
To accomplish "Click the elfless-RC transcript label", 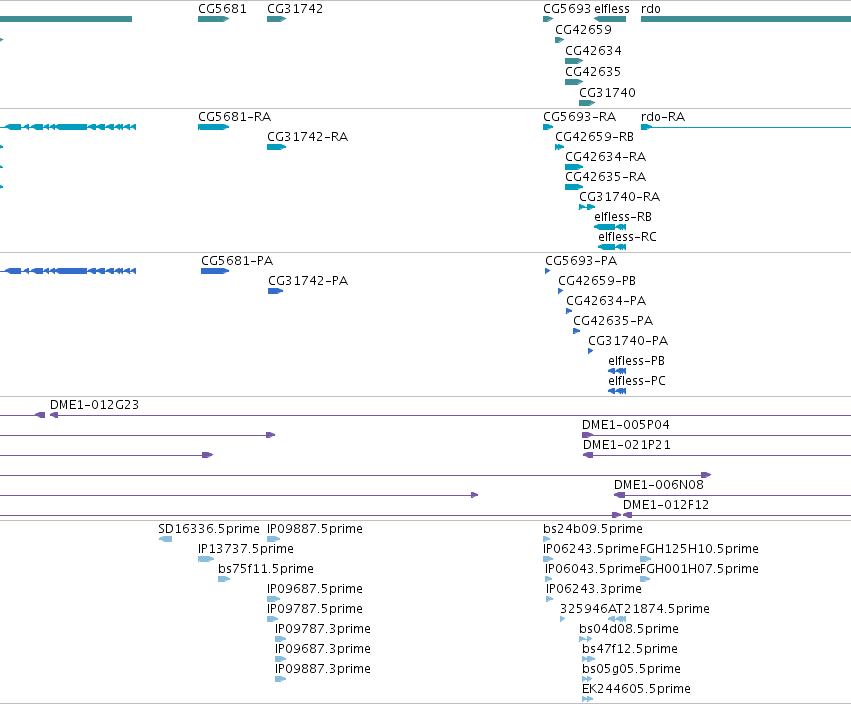I will (x=627, y=237).
